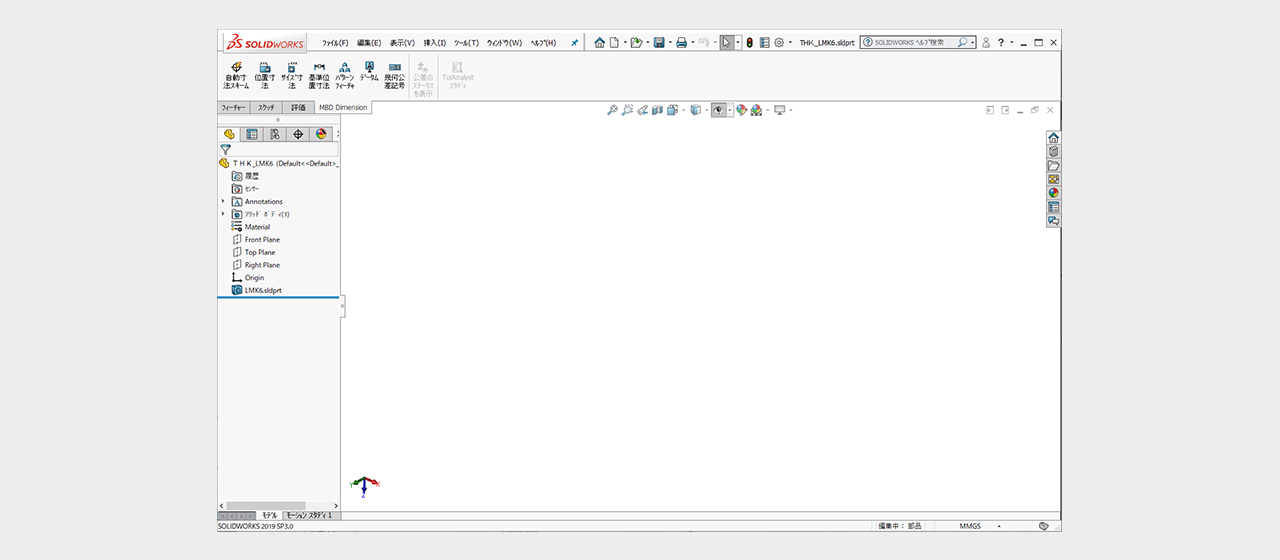Viewport: 1280px width, 560px height.
Task: Toggle the Select cursor tool
Action: pos(726,43)
